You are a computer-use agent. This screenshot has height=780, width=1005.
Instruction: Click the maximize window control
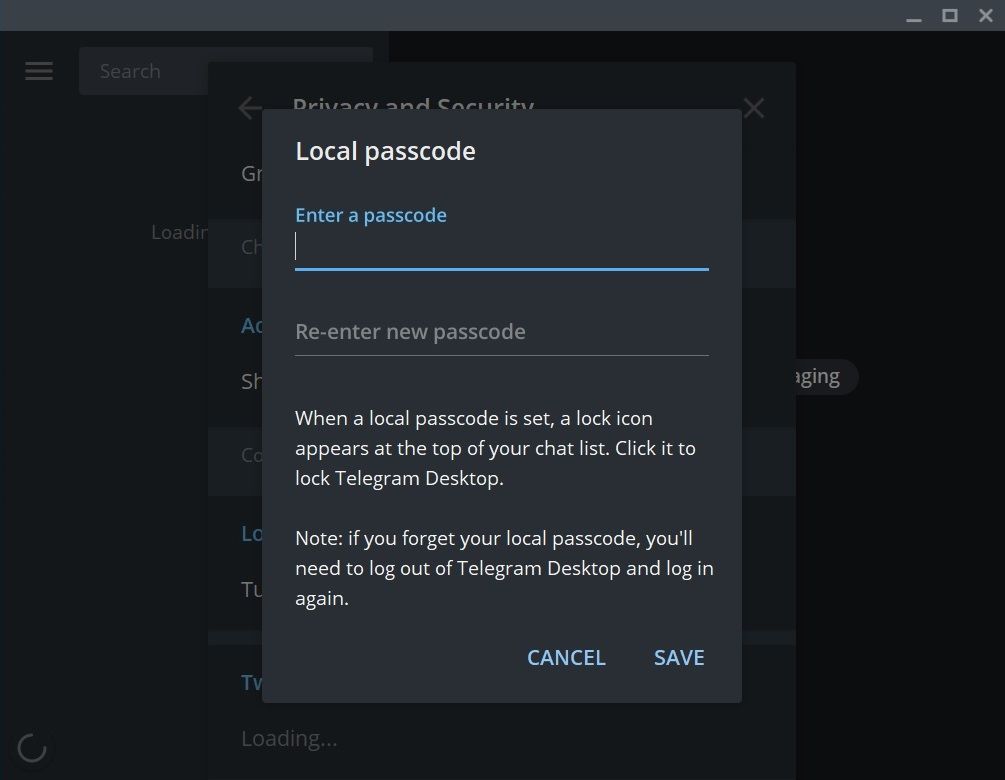point(948,15)
